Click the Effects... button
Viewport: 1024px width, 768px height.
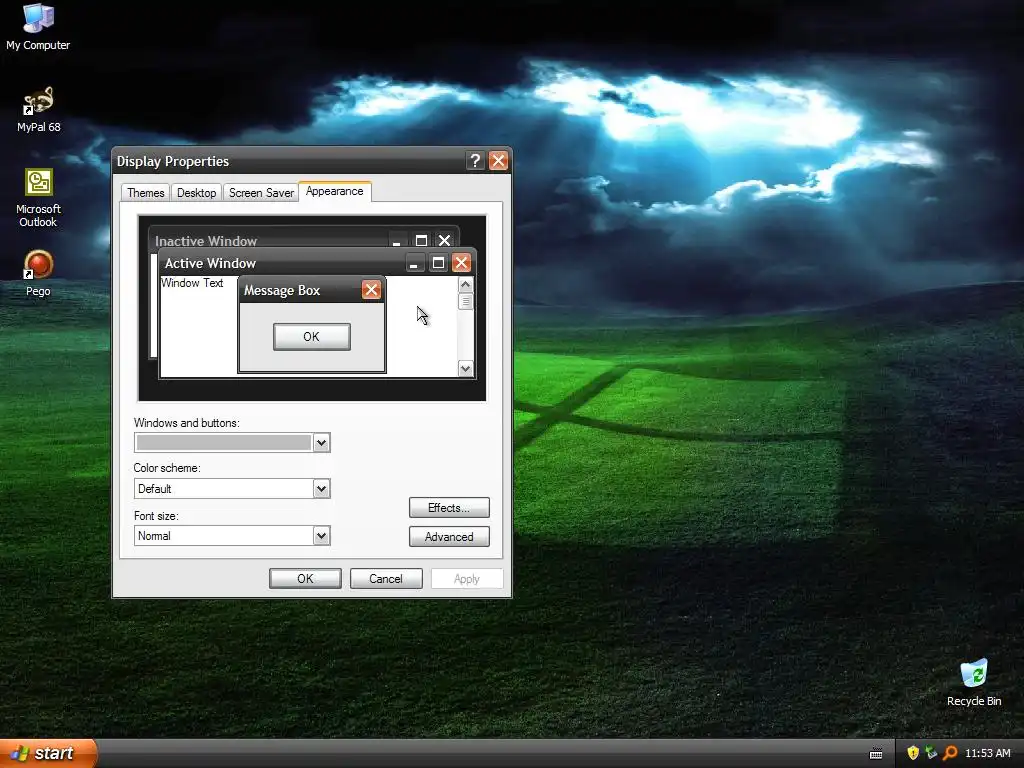coord(449,507)
